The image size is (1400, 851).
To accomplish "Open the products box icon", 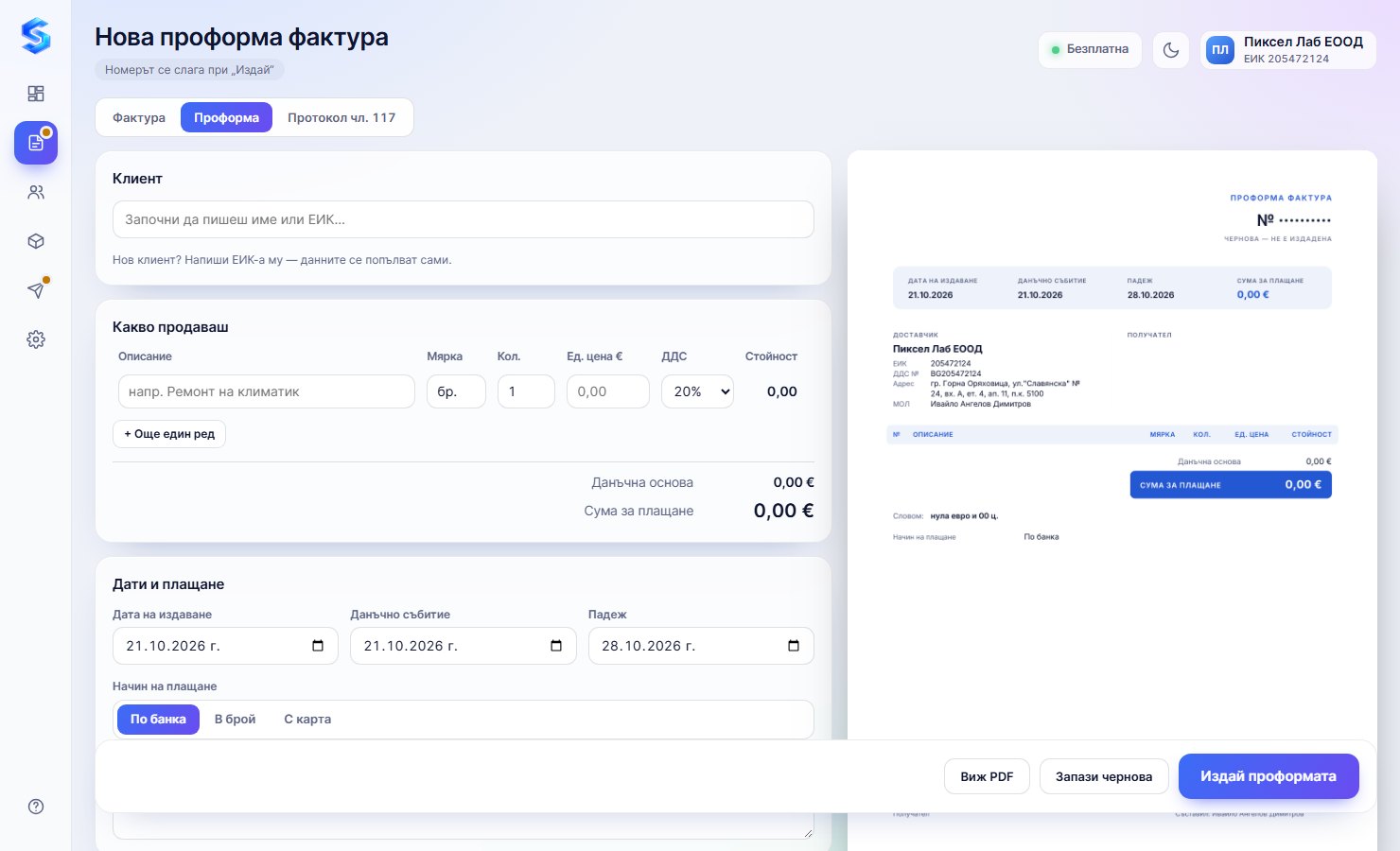I will pos(36,241).
